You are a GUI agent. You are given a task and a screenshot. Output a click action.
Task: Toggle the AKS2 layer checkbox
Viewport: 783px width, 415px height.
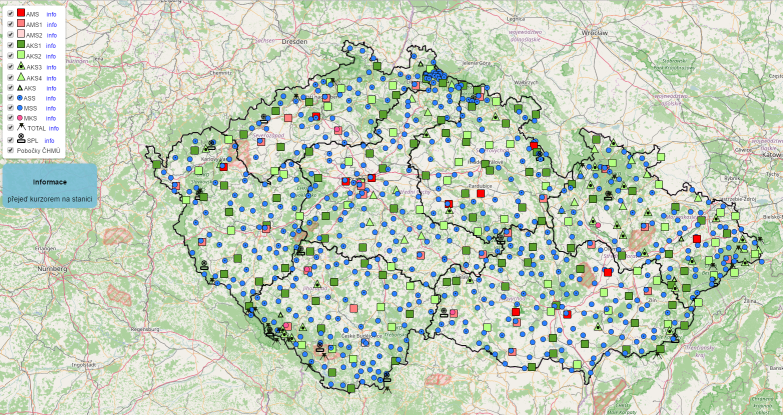[x=9, y=56]
